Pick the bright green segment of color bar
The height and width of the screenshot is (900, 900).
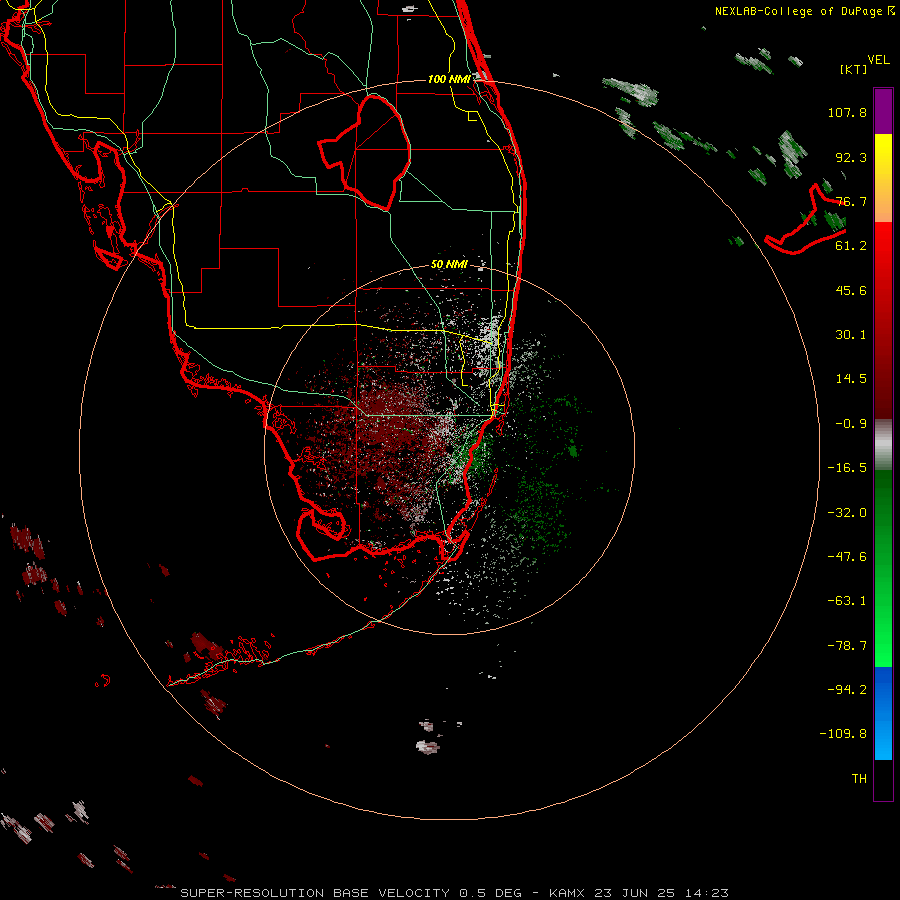883,568
